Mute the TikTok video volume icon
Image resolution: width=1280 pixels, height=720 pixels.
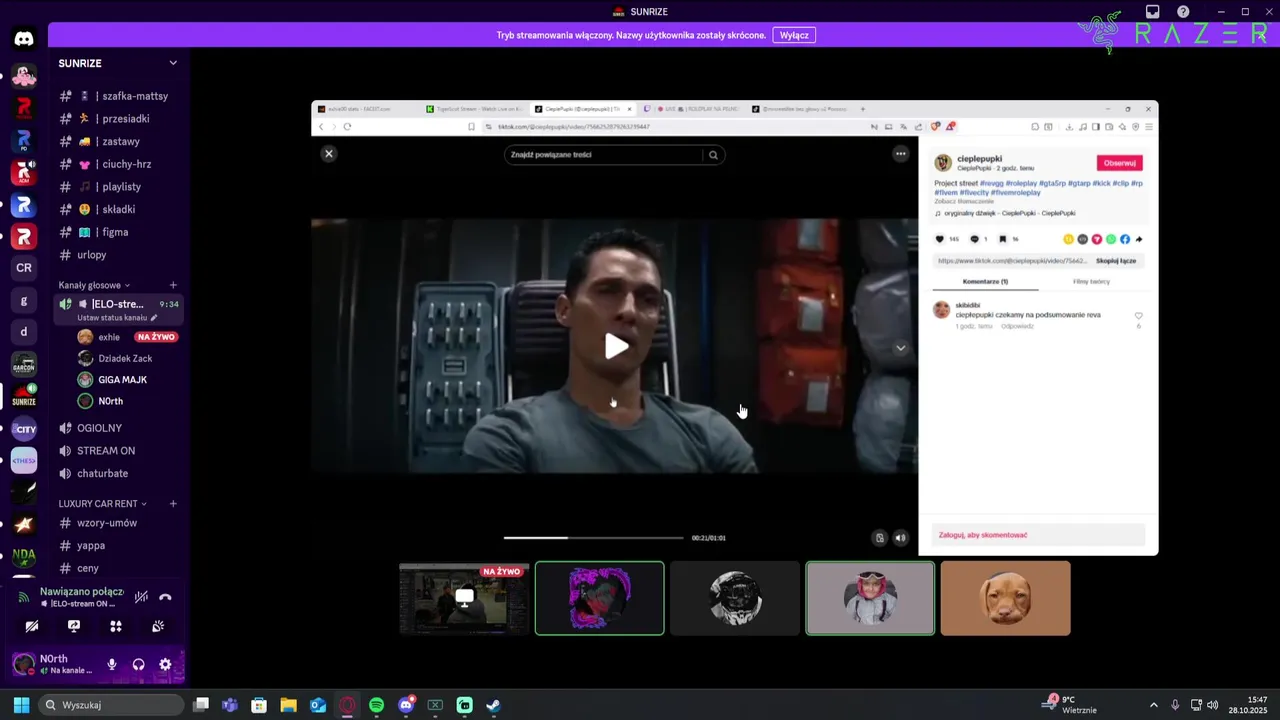point(900,538)
